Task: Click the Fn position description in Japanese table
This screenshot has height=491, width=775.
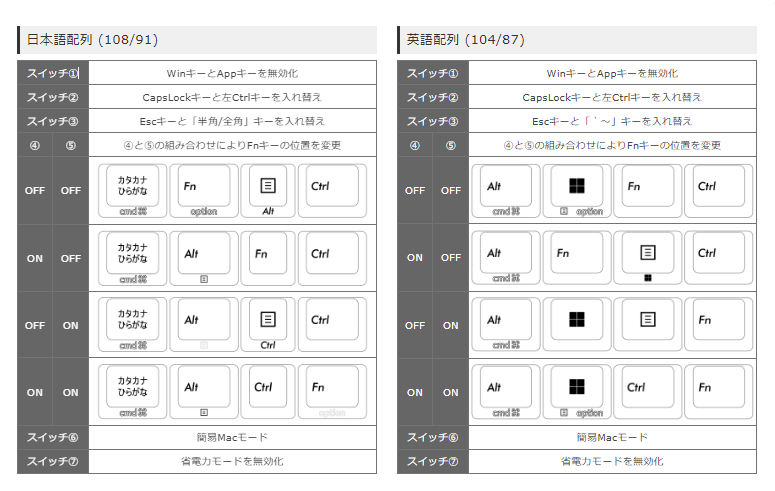Action: [232, 145]
